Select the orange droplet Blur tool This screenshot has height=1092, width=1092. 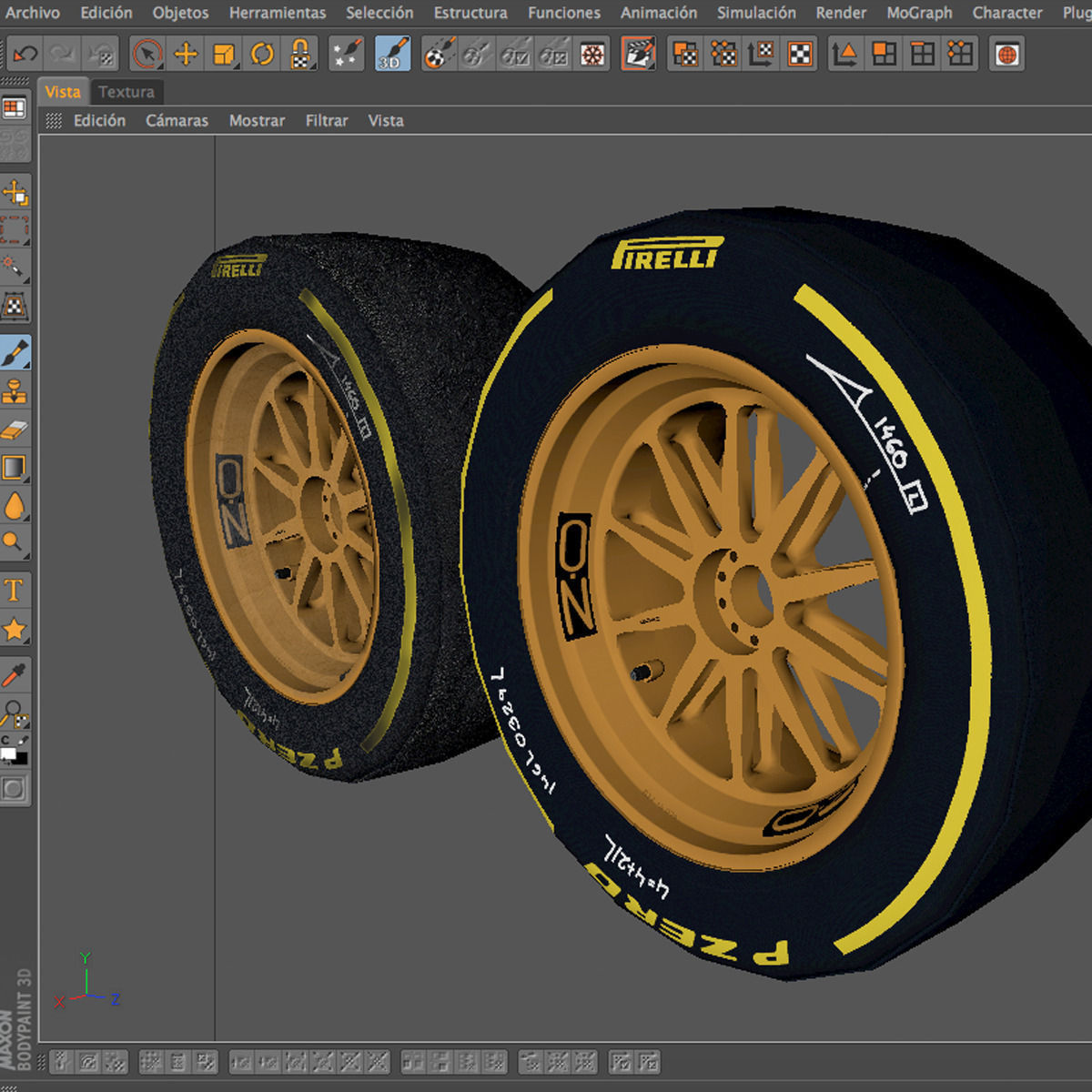(x=15, y=506)
